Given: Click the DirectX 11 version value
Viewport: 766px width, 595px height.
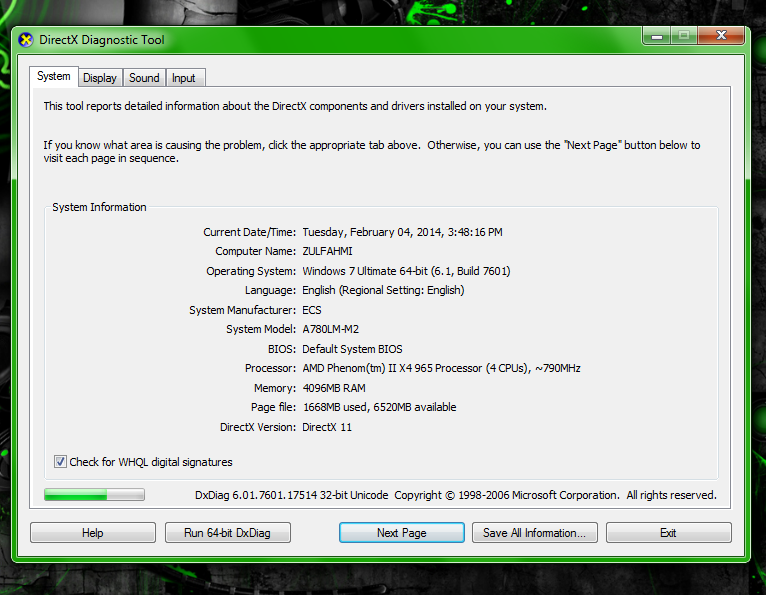Looking at the screenshot, I should click(x=327, y=427).
